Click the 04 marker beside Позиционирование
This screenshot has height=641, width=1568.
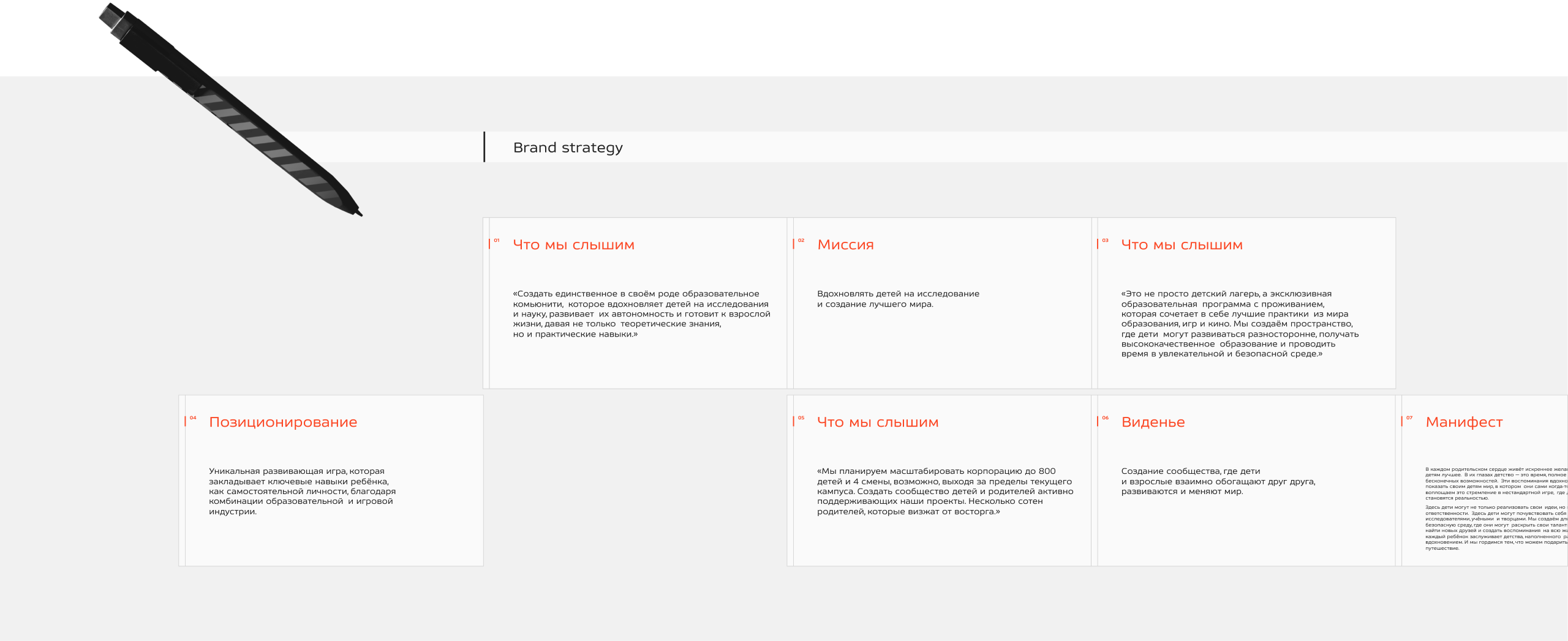[x=193, y=418]
